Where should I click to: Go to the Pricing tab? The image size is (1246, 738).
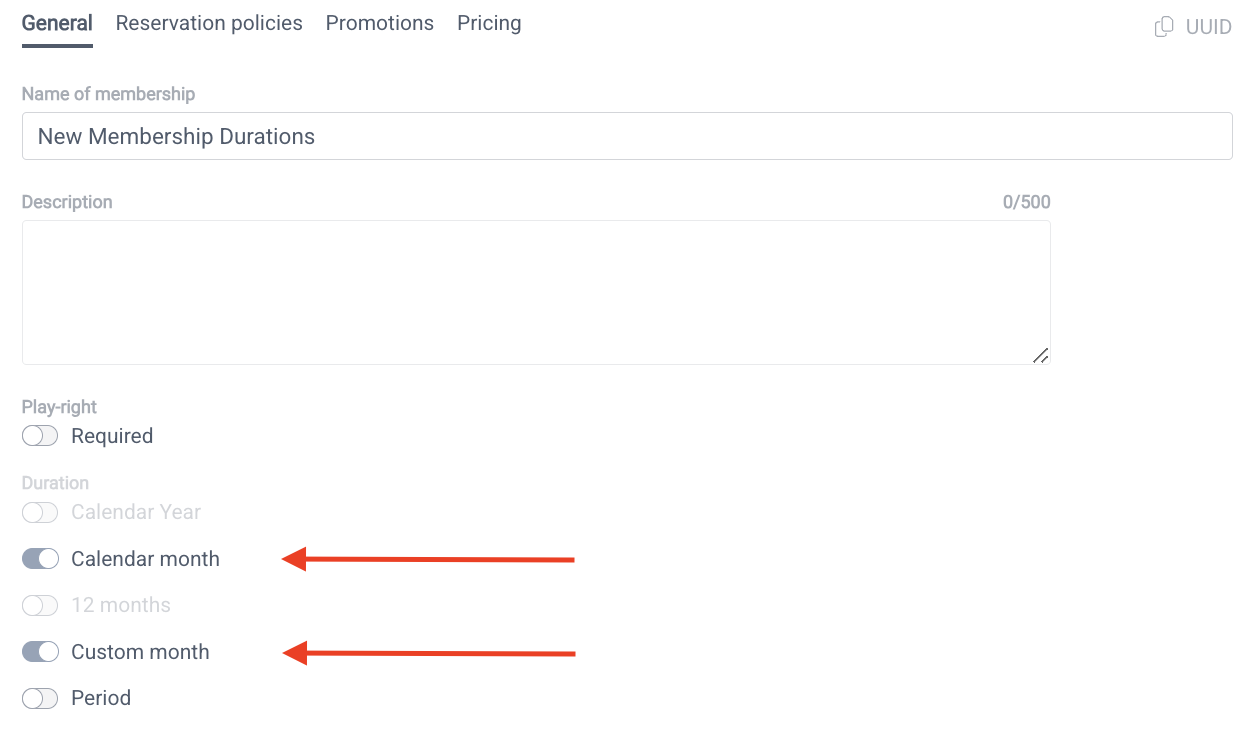coord(489,23)
